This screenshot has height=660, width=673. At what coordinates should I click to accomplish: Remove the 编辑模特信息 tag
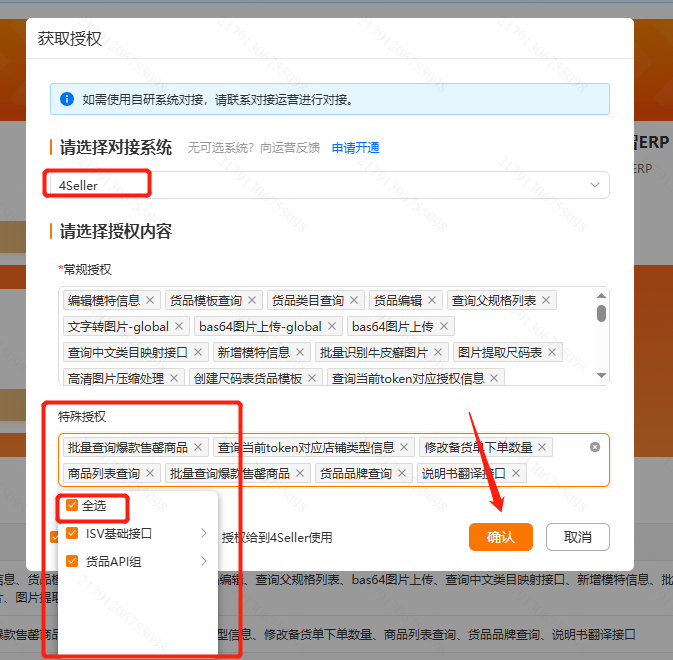point(150,300)
